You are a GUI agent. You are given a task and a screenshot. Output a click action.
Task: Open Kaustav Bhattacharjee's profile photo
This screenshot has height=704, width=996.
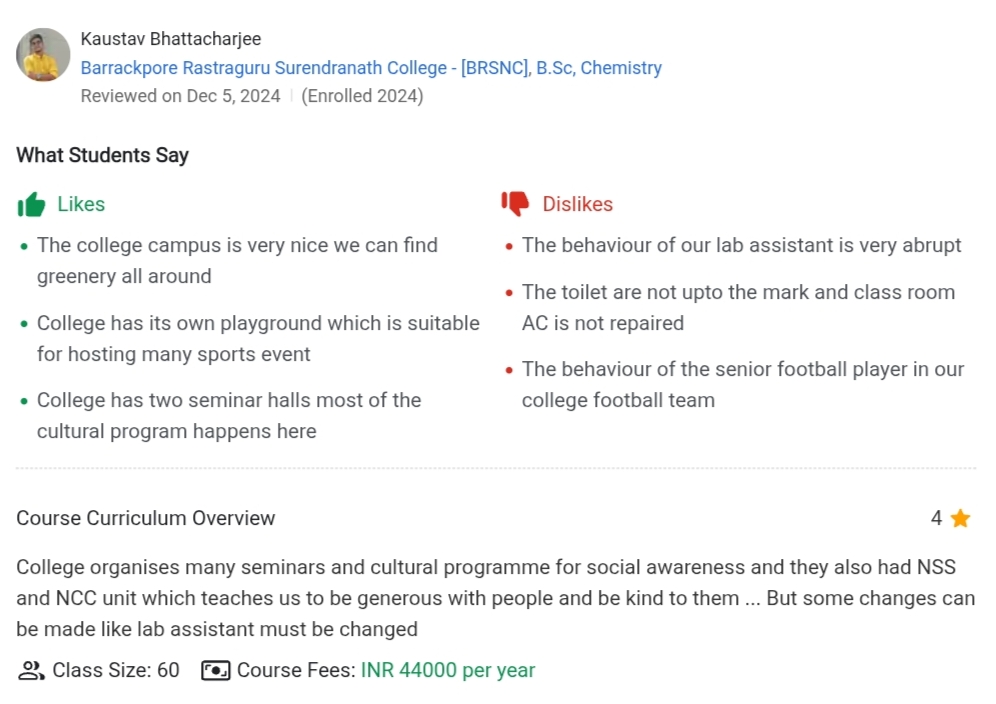pos(43,55)
